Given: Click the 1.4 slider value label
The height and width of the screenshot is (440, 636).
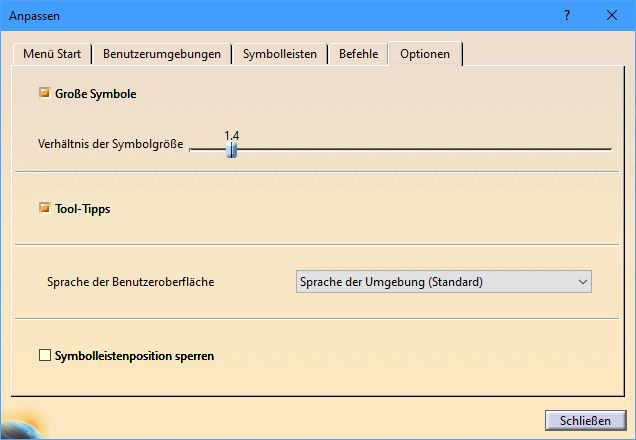Looking at the screenshot, I should point(231,135).
